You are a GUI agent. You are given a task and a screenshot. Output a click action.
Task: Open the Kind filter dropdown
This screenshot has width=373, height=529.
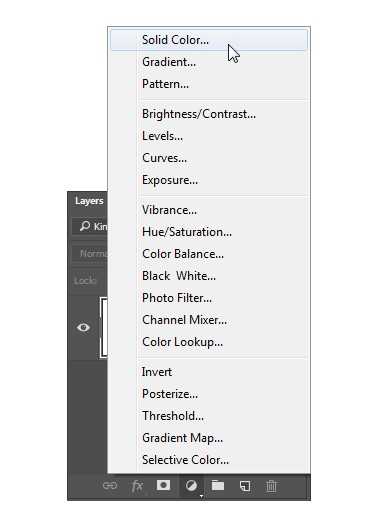(x=90, y=226)
